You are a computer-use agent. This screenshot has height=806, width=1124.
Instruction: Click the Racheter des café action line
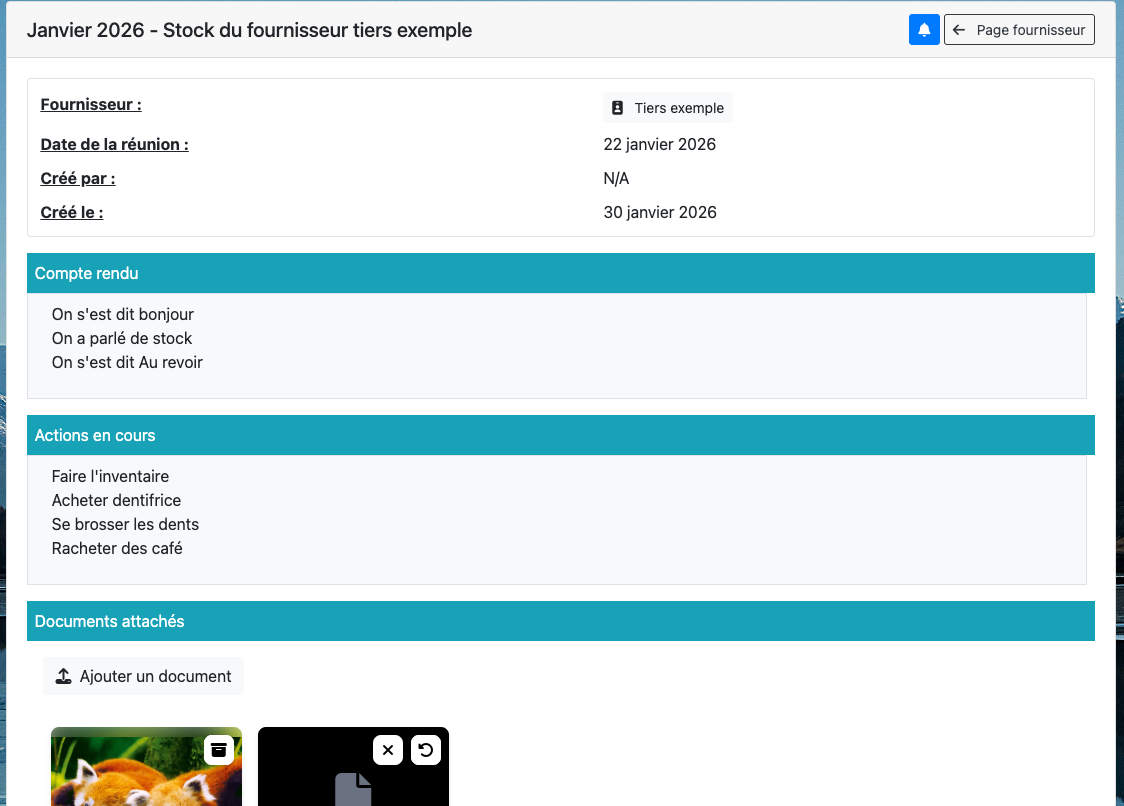(x=117, y=548)
